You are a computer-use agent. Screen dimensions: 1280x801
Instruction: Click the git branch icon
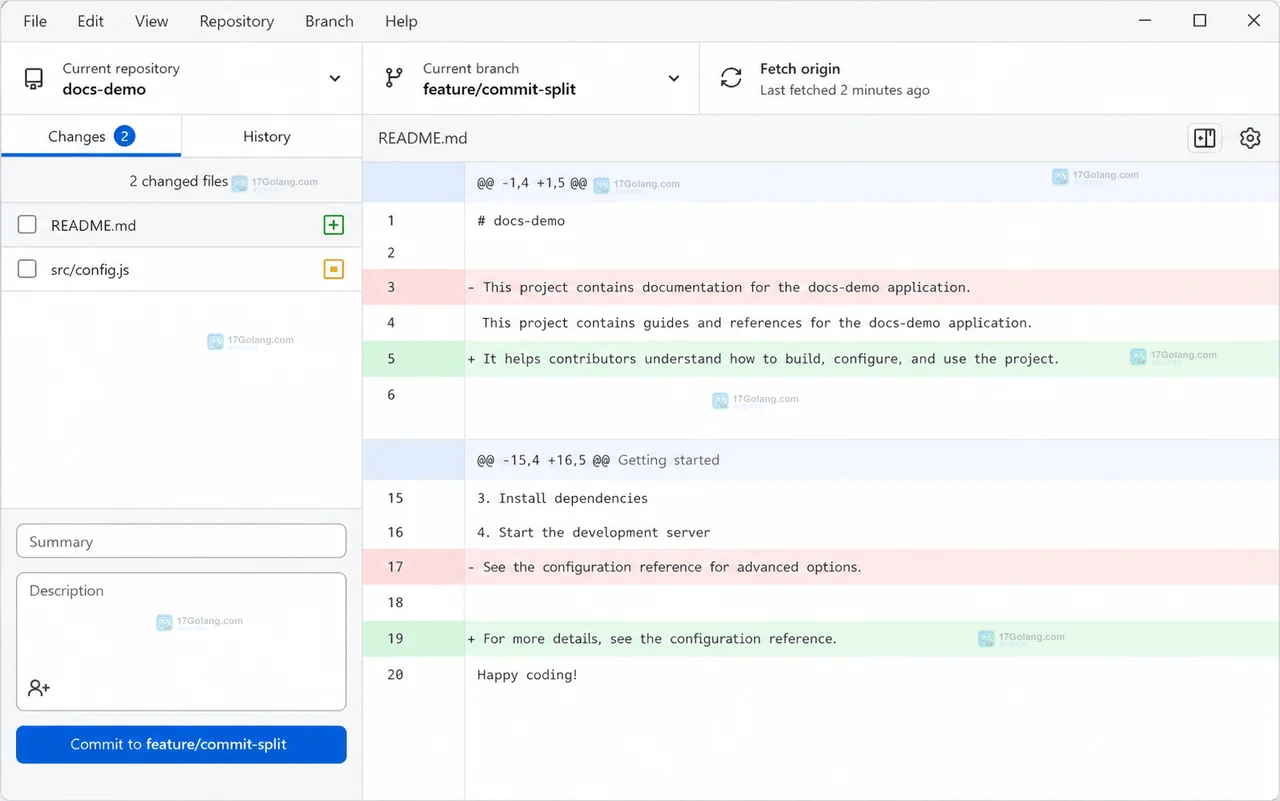click(394, 78)
